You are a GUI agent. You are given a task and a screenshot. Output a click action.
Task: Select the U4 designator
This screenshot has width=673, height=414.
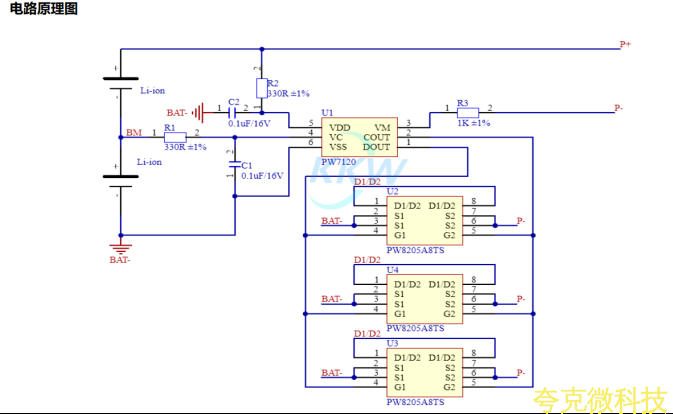[x=392, y=270]
